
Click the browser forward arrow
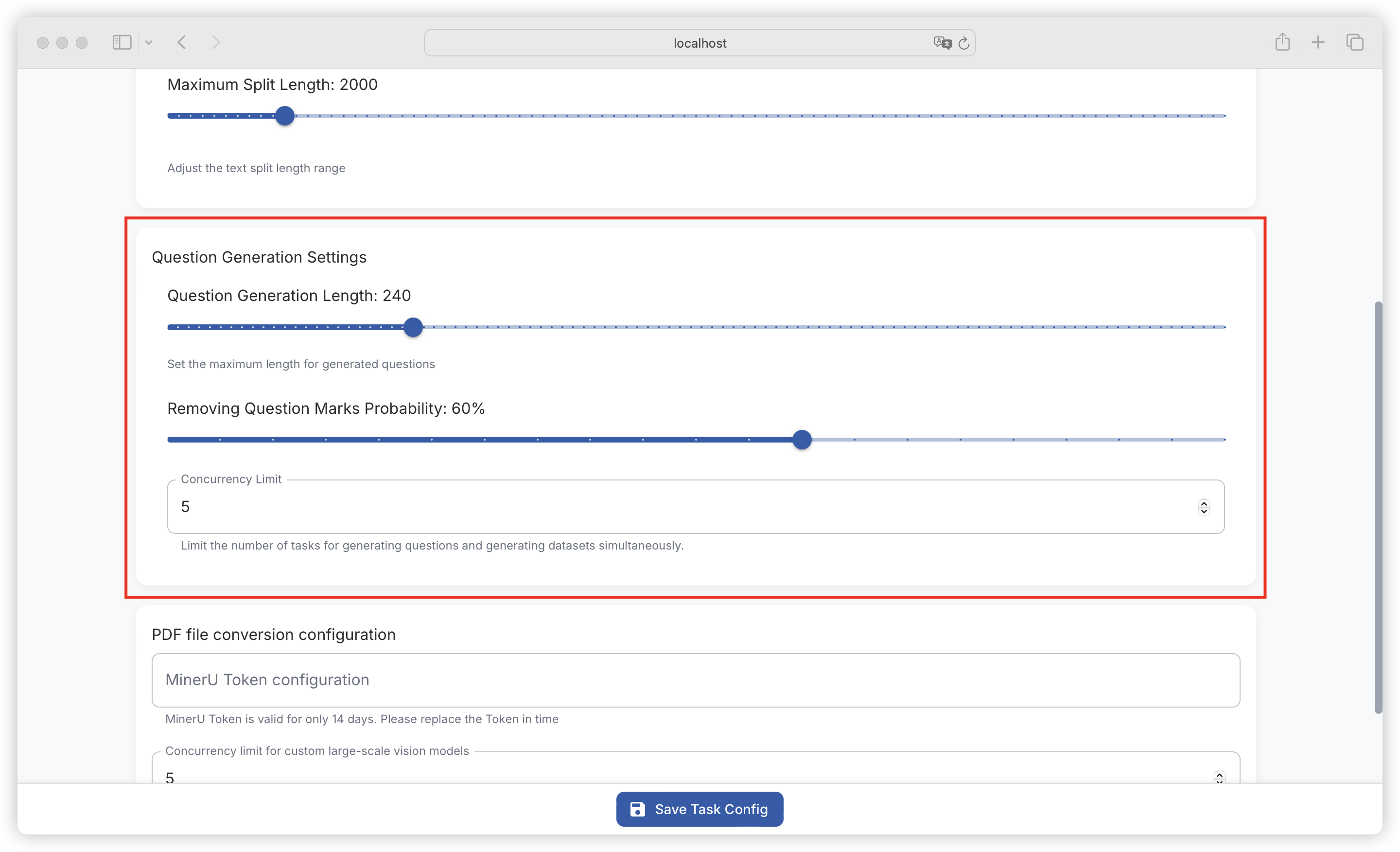(216, 43)
